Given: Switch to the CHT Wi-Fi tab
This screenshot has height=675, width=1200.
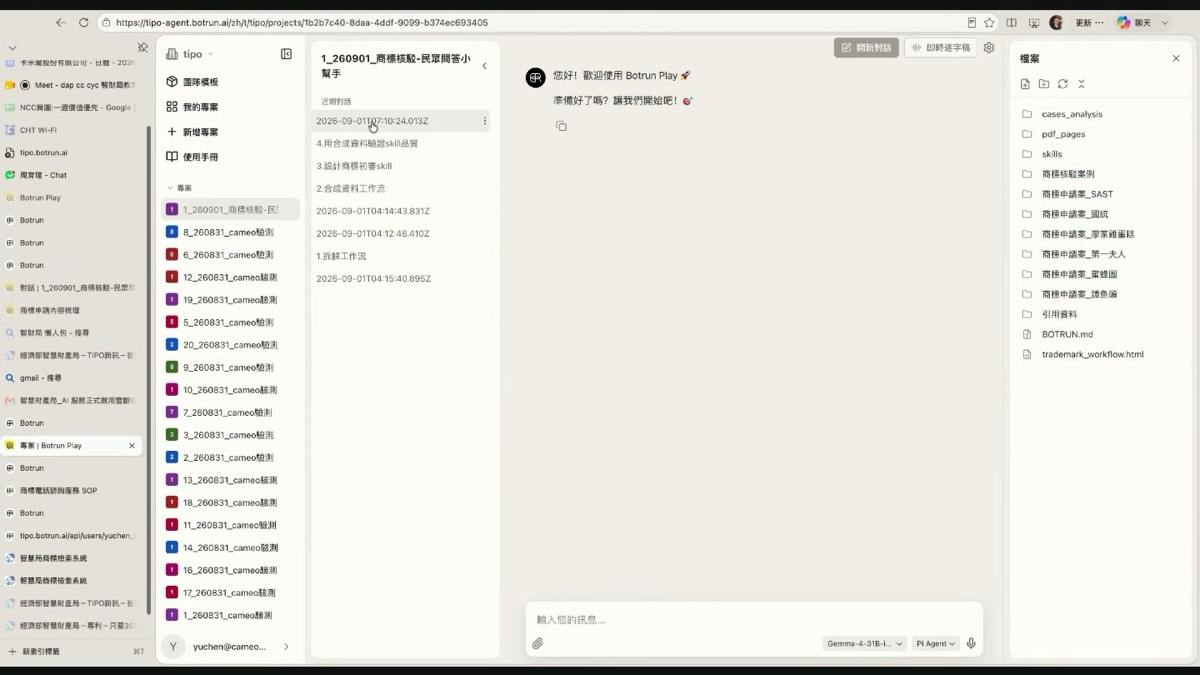Looking at the screenshot, I should [70, 130].
